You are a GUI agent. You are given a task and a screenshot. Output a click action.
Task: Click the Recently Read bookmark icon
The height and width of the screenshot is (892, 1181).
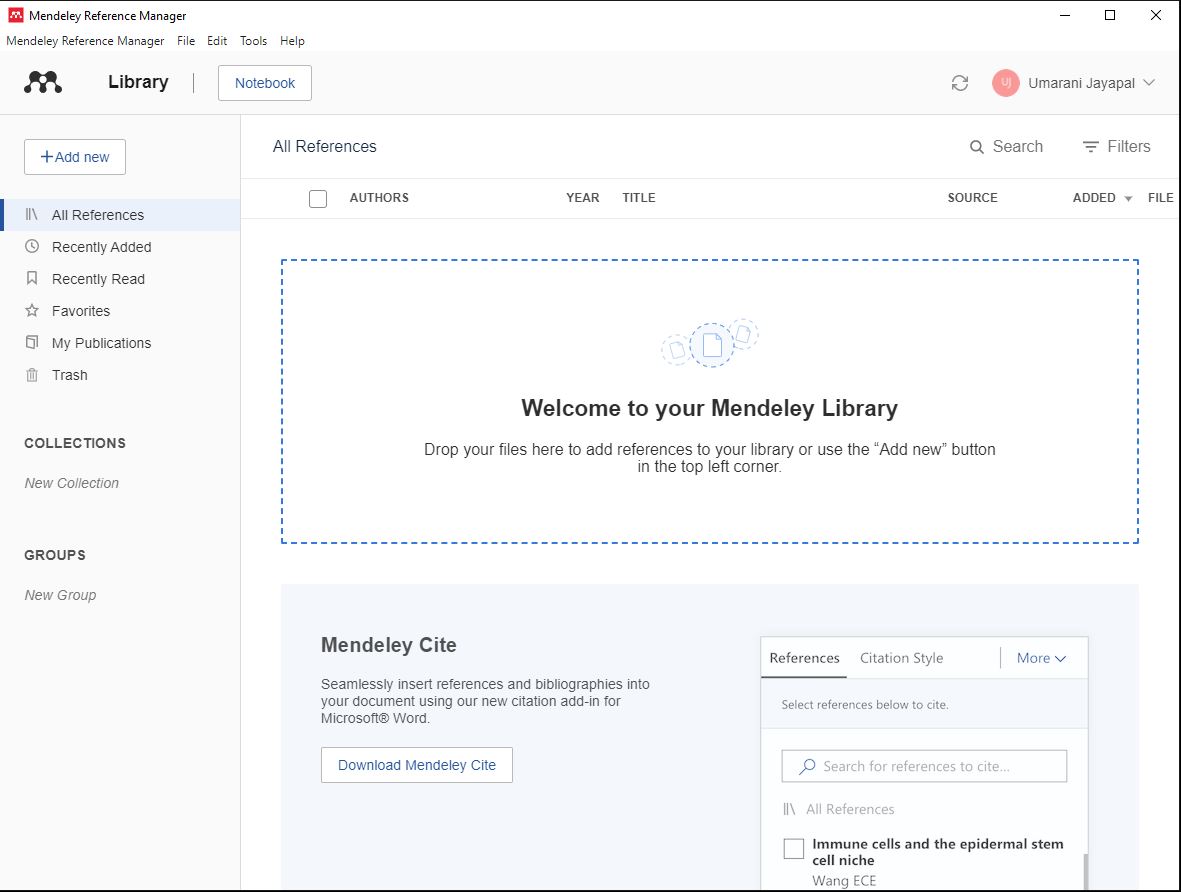click(32, 278)
